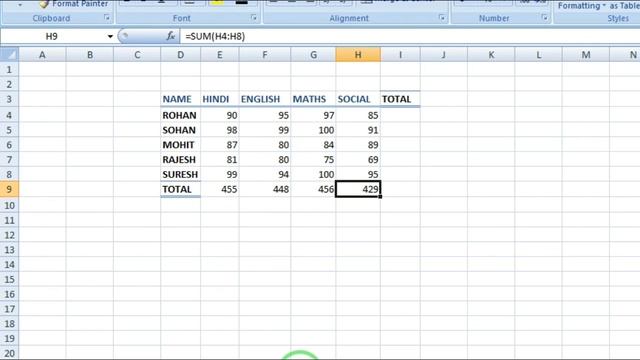Viewport: 640px width, 360px height.
Task: Click the formula bar with =SUM(H4:H8)
Action: 410,36
